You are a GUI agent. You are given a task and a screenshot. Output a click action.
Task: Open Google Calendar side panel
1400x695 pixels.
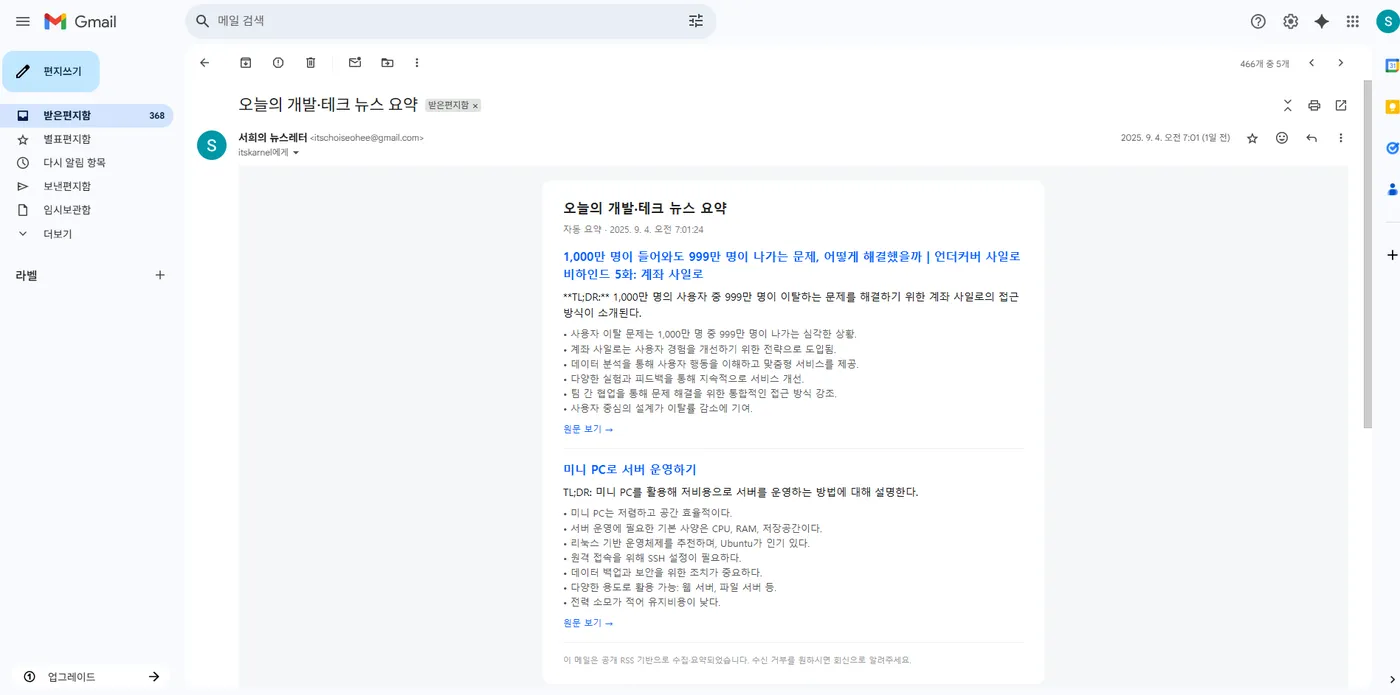1391,66
